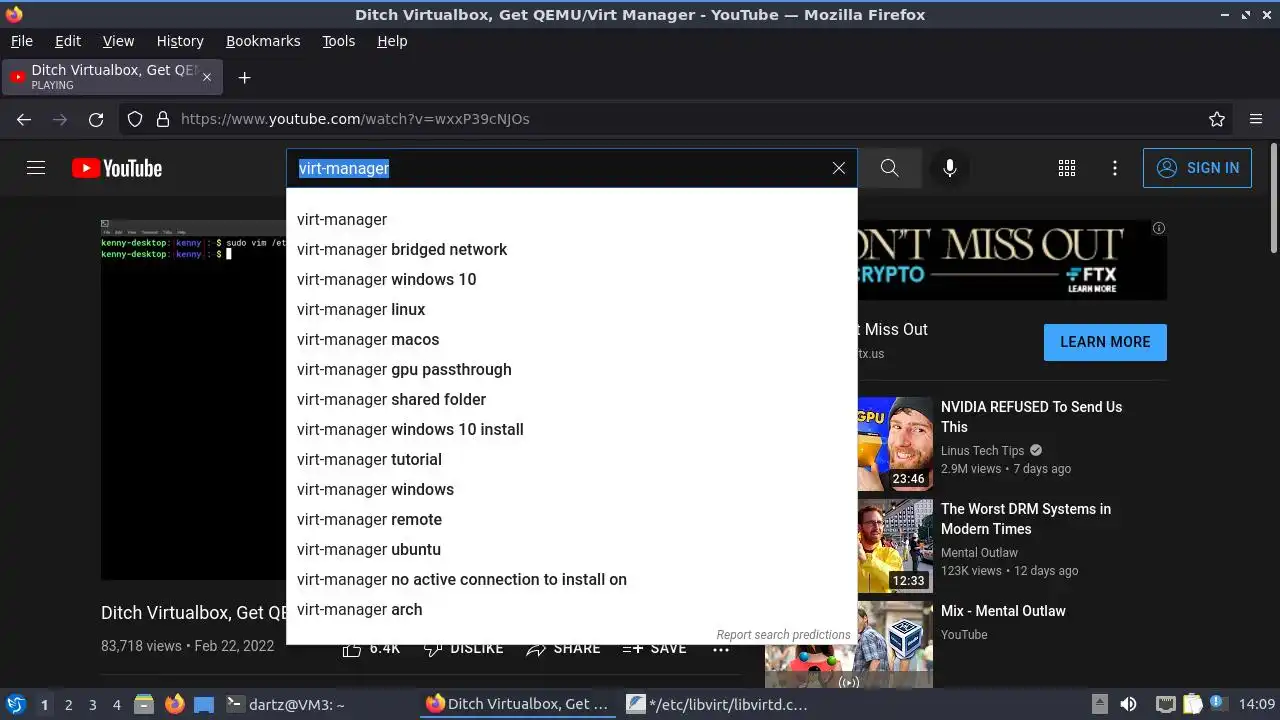Select suggestion 'virt-manager ubuntu'
This screenshot has height=720, width=1280.
pyautogui.click(x=571, y=549)
